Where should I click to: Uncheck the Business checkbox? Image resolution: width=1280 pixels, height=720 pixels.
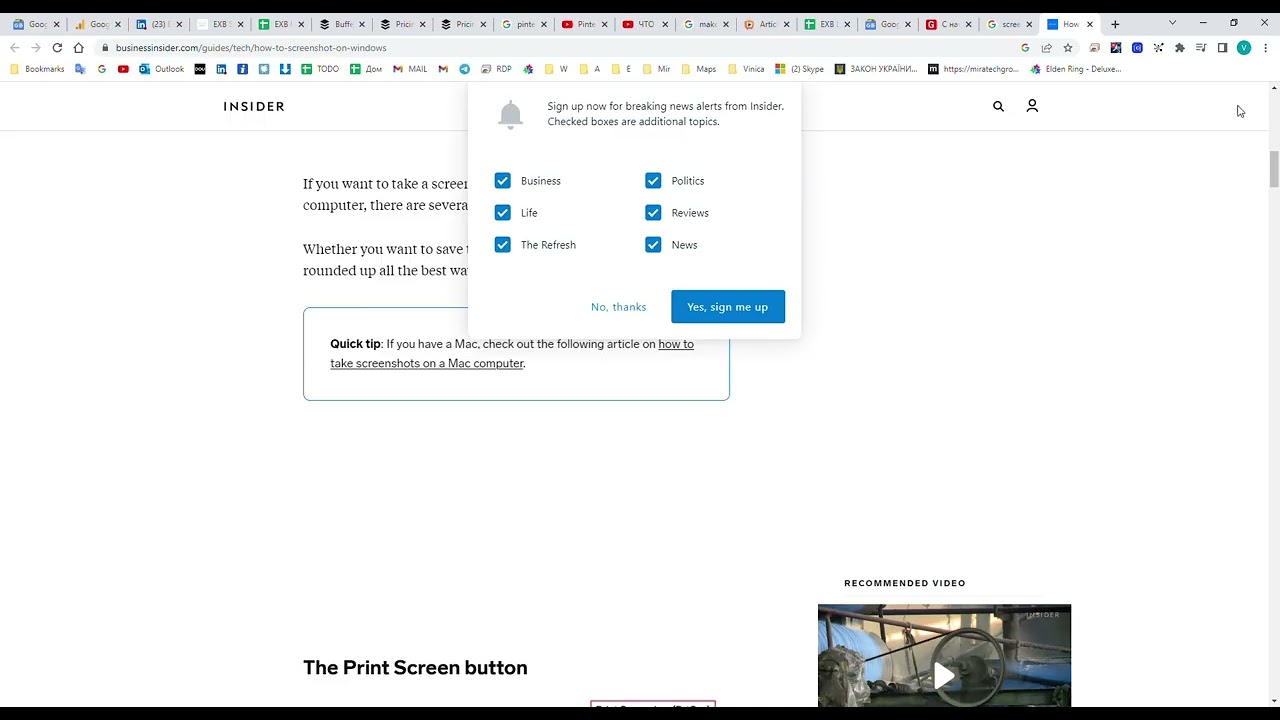(x=502, y=181)
